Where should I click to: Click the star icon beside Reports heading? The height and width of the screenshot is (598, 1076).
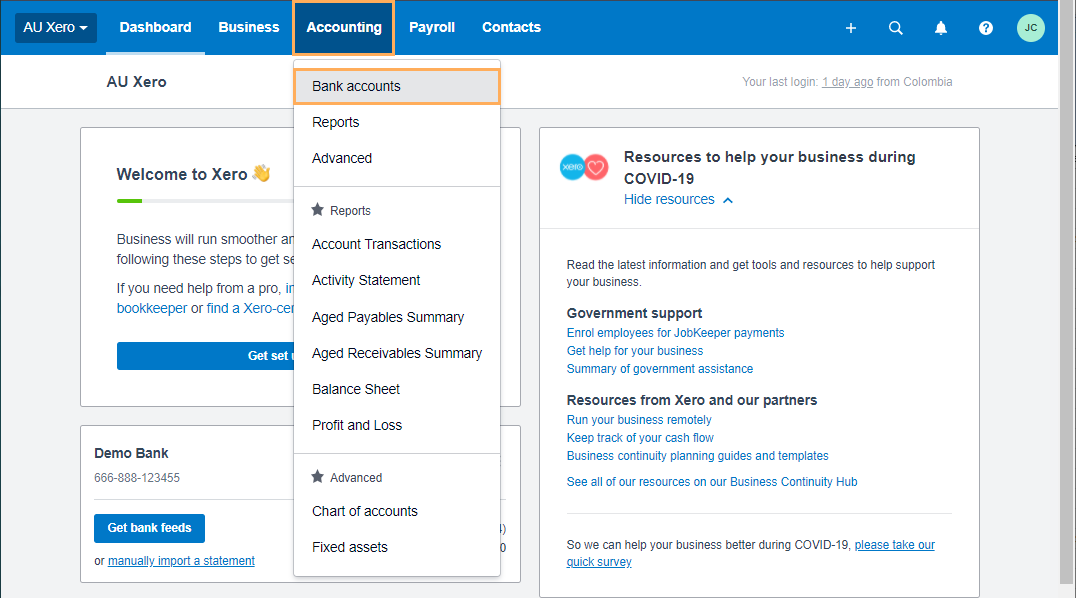point(318,210)
